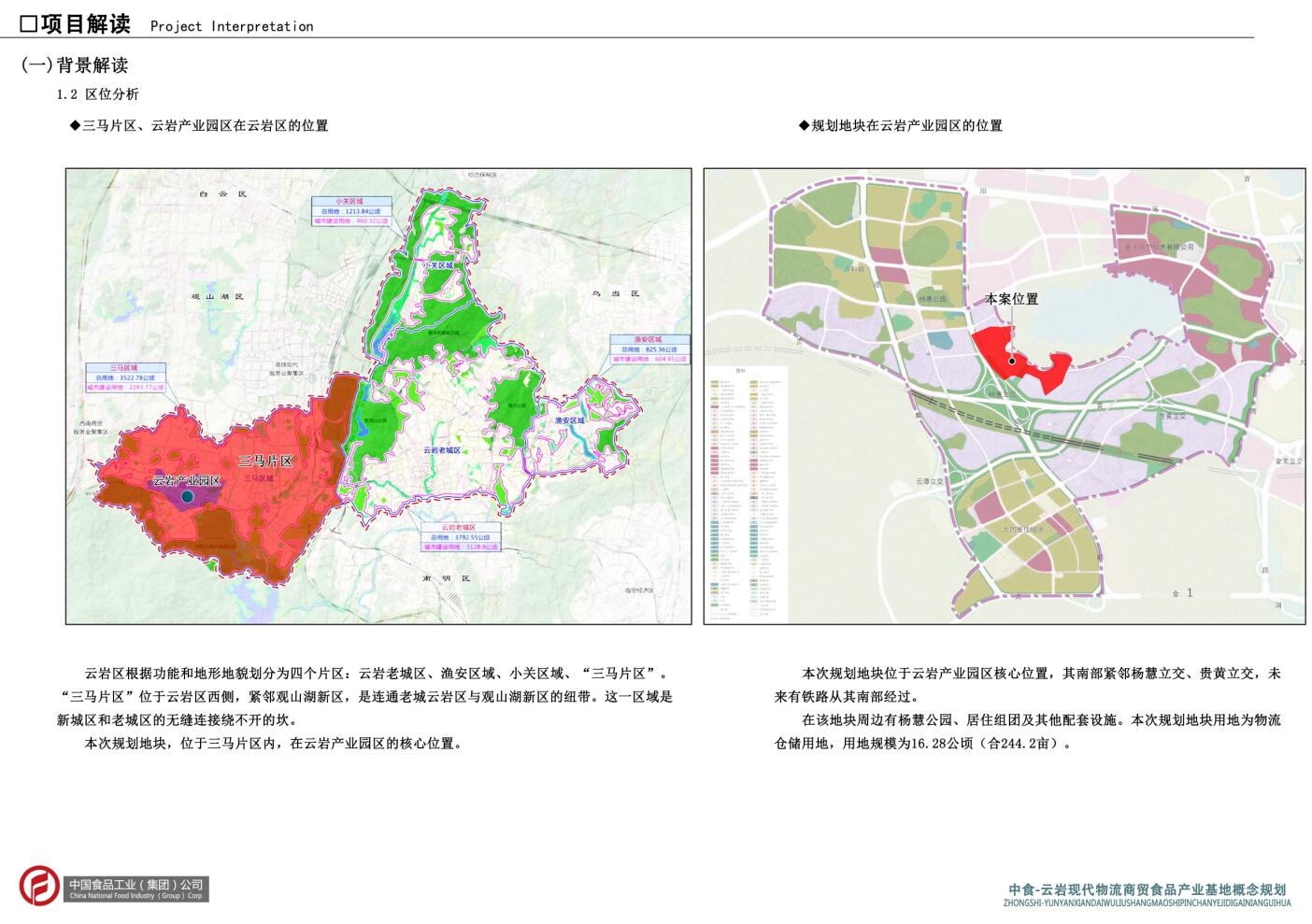Click the 'Project Interpretation' subtitle
Screen dimensions: 1312x924
click(x=232, y=26)
